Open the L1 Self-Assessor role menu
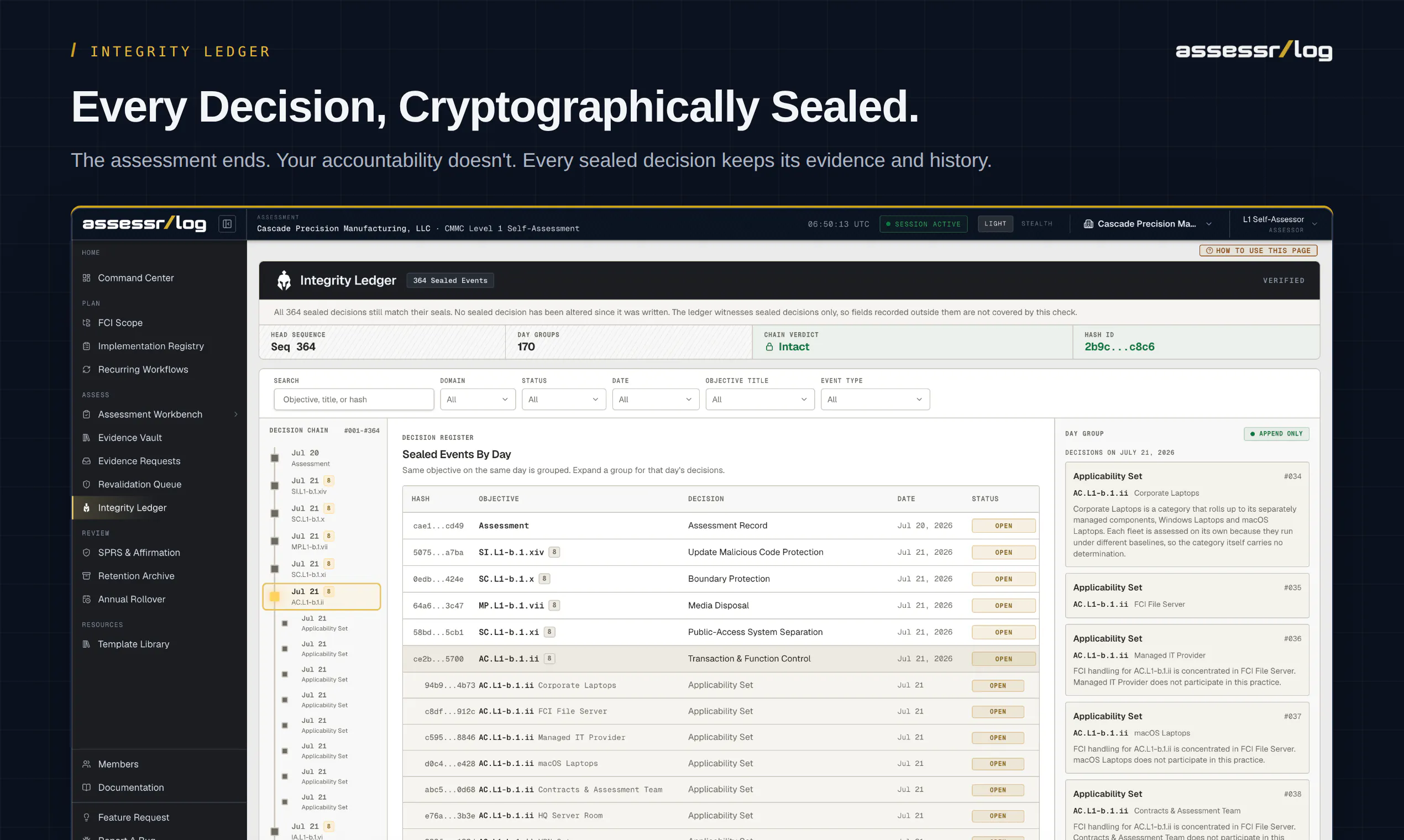1404x840 pixels. tap(1280, 224)
